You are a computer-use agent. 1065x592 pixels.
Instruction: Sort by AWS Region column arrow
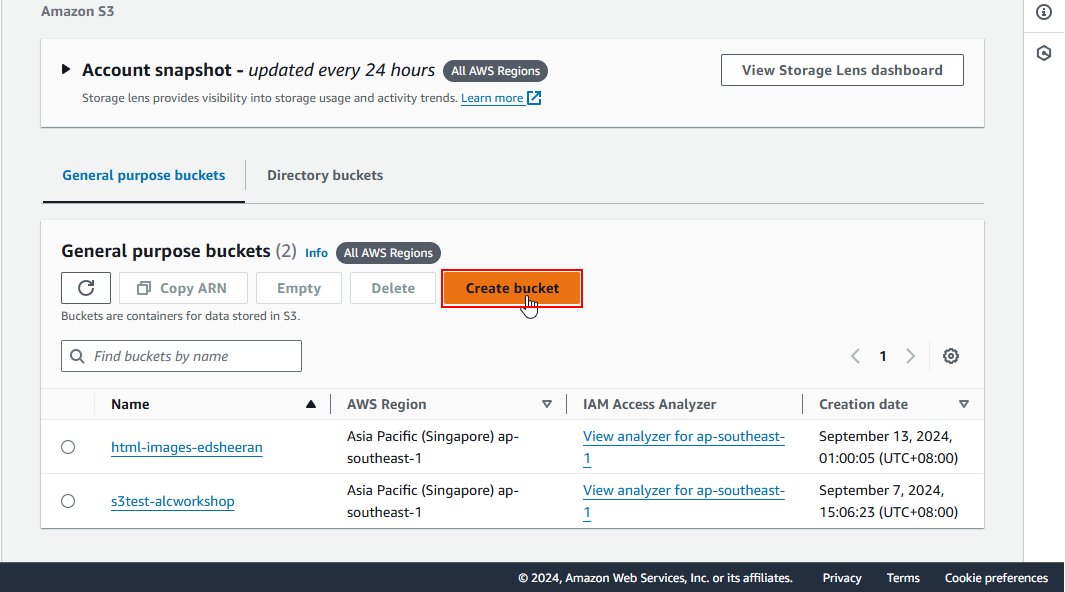click(547, 404)
